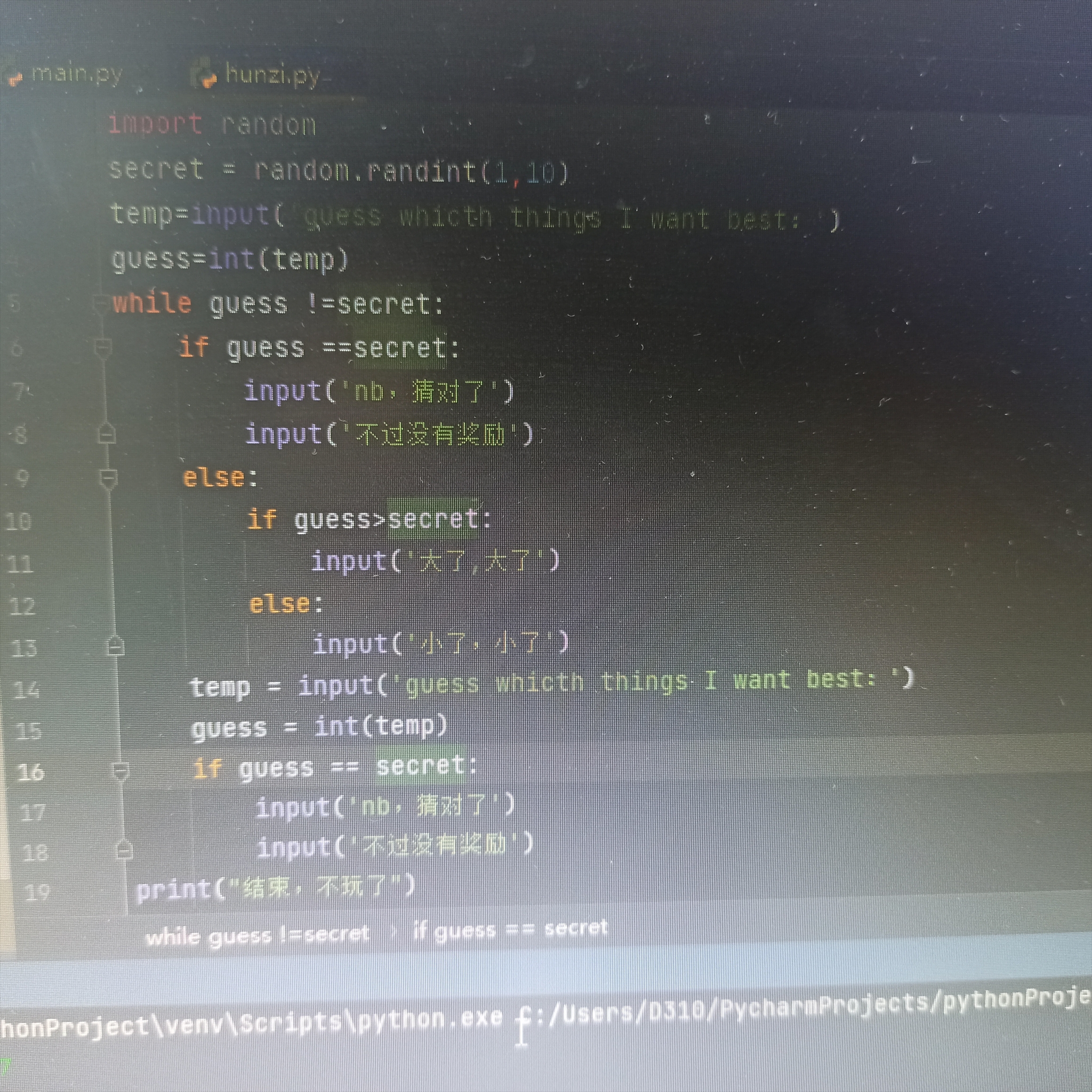Viewport: 1092px width, 1092px height.
Task: Open 'while guess !=secret' breadcrumb
Action: click(257, 935)
